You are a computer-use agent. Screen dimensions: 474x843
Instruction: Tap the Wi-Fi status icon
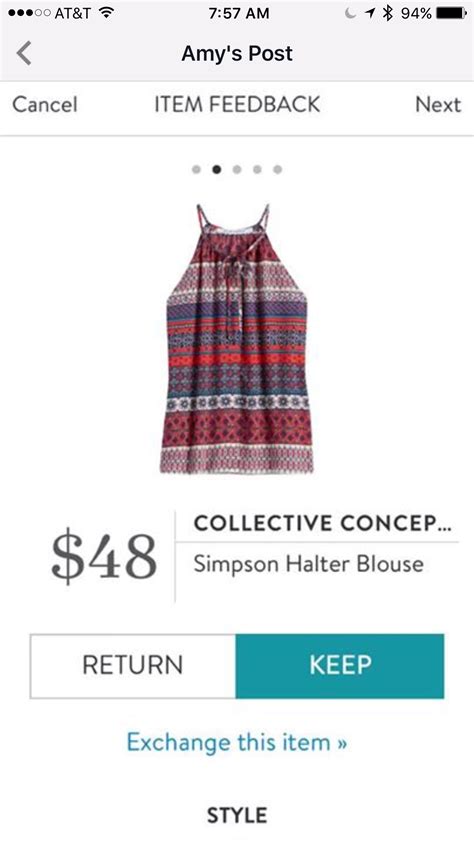(107, 12)
